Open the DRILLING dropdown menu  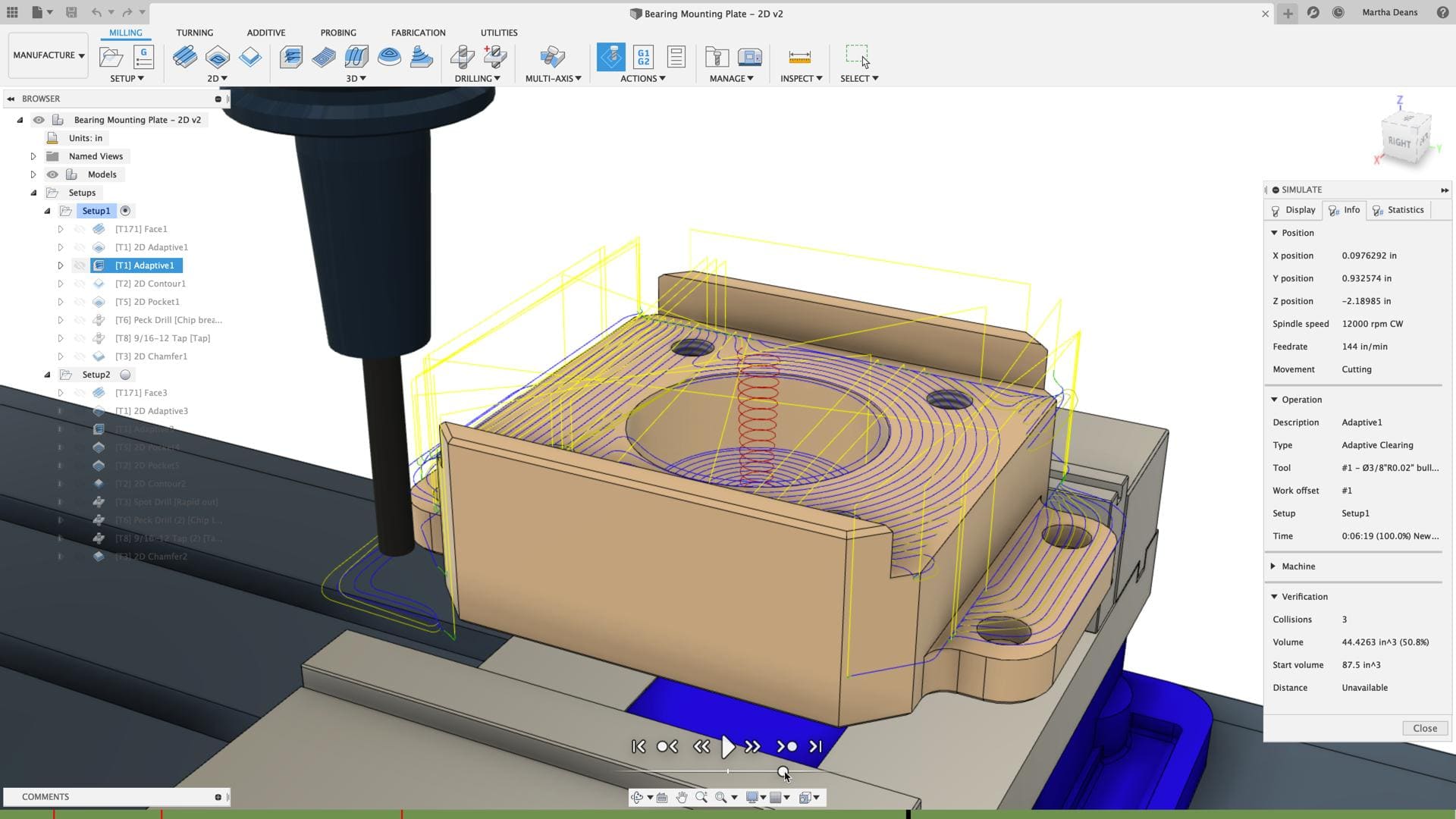pyautogui.click(x=477, y=79)
